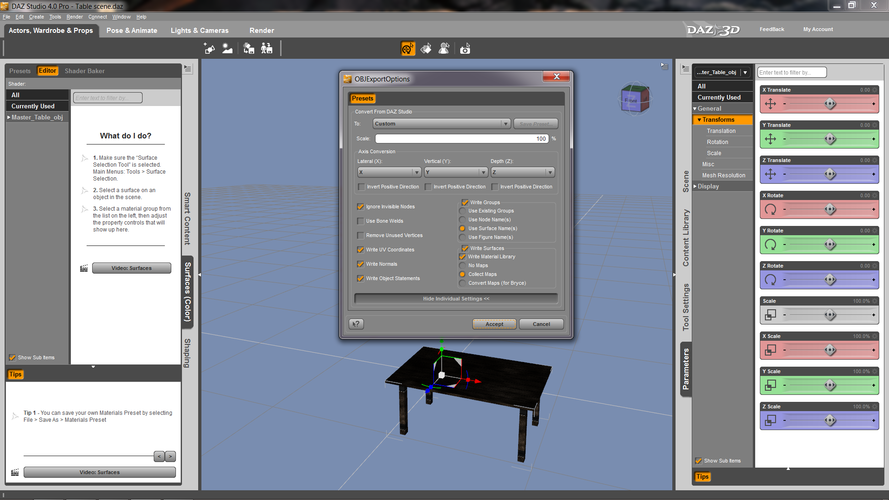Image resolution: width=889 pixels, height=500 pixels.
Task: Expand Master_Table_obj in surfaces list
Action: coord(9,117)
